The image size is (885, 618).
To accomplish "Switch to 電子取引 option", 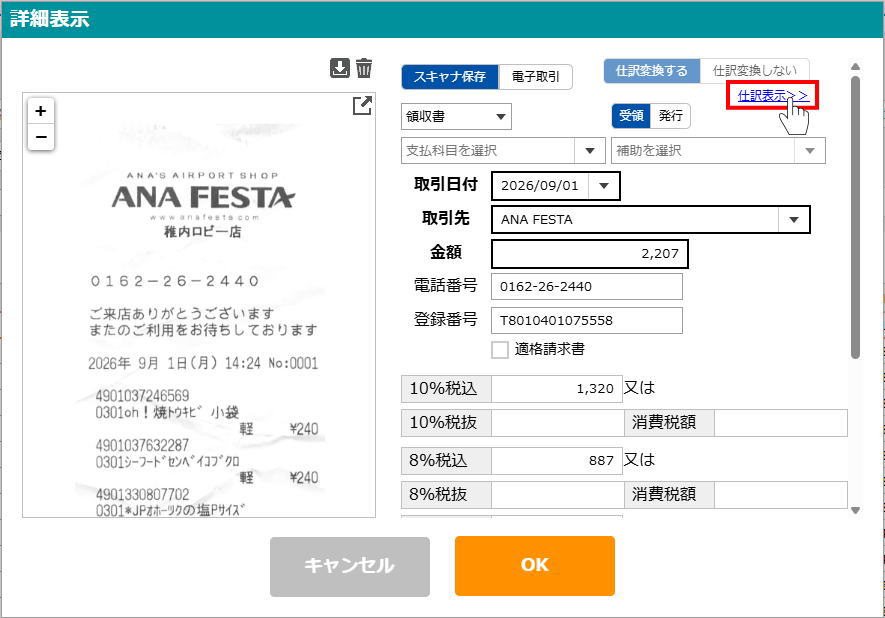I will click(x=535, y=77).
